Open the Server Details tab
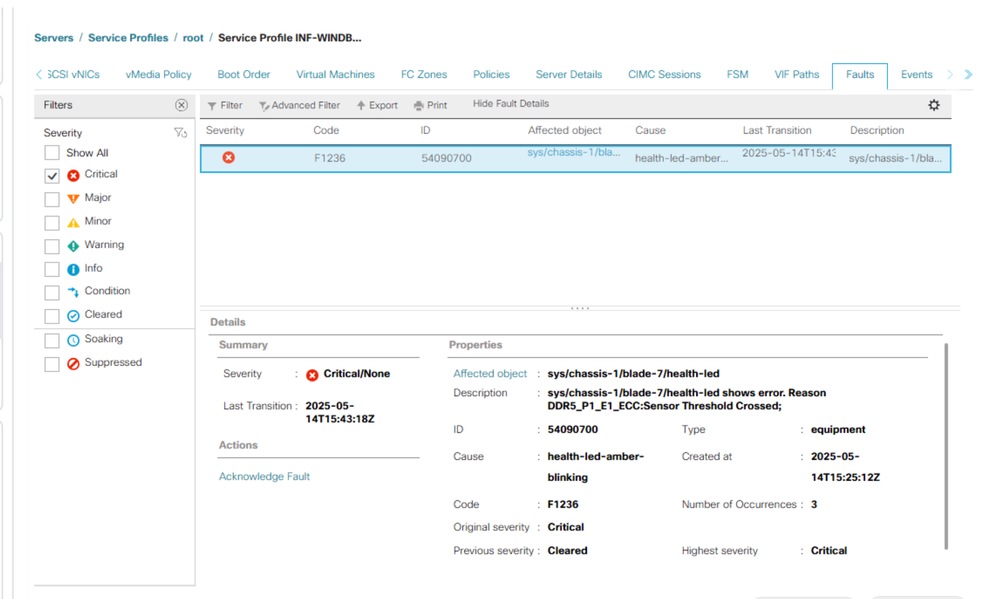The image size is (999, 599). (568, 75)
